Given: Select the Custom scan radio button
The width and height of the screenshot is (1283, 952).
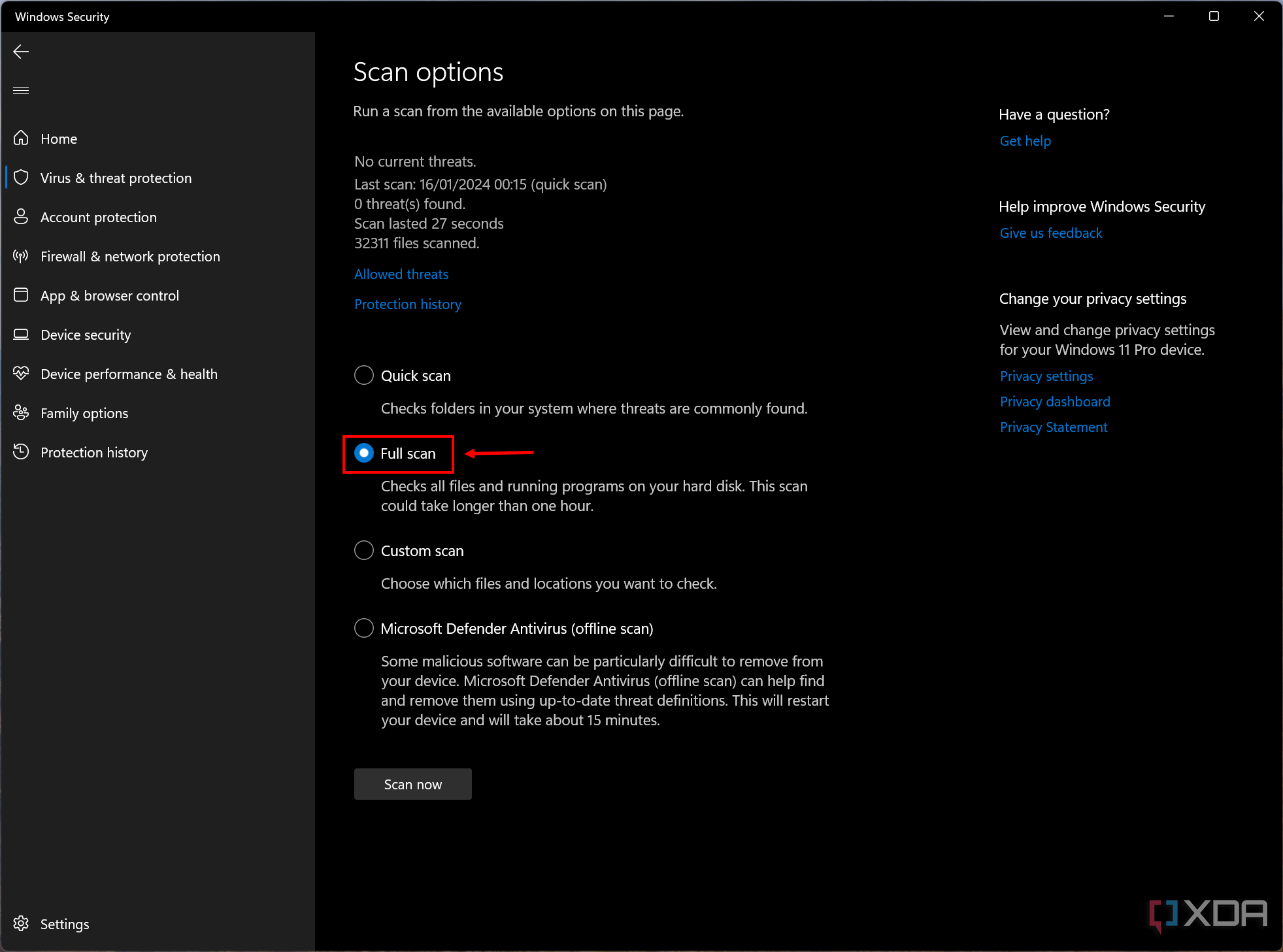Looking at the screenshot, I should point(364,550).
